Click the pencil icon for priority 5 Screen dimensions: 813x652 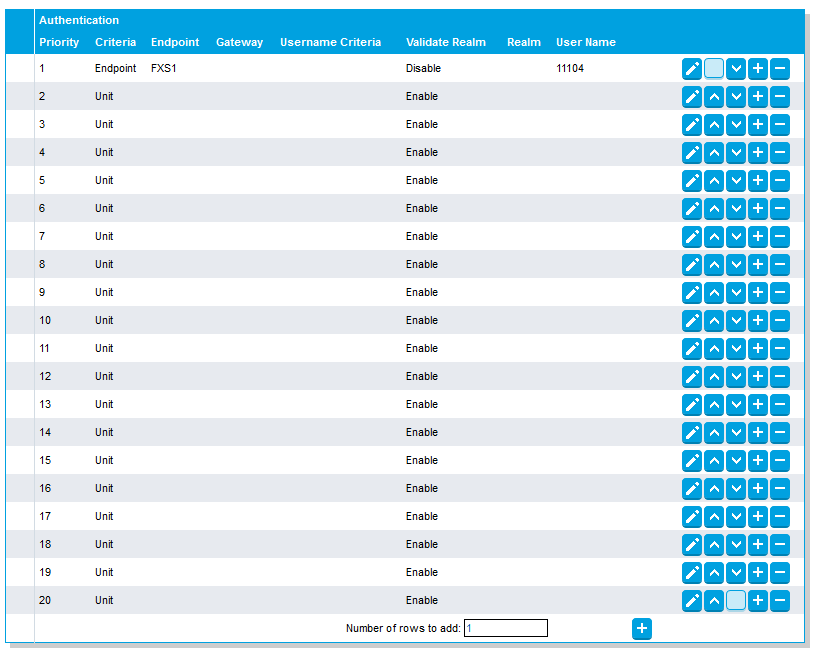click(691, 181)
